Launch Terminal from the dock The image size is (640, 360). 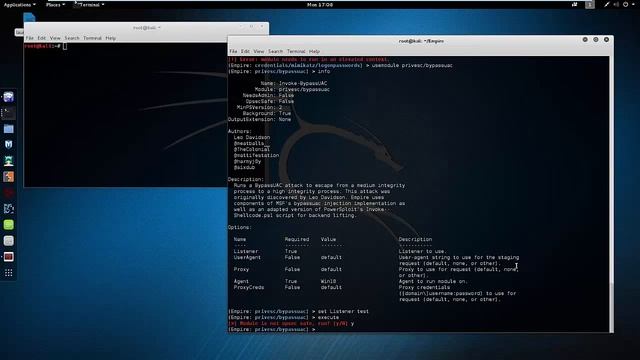(x=9, y=113)
